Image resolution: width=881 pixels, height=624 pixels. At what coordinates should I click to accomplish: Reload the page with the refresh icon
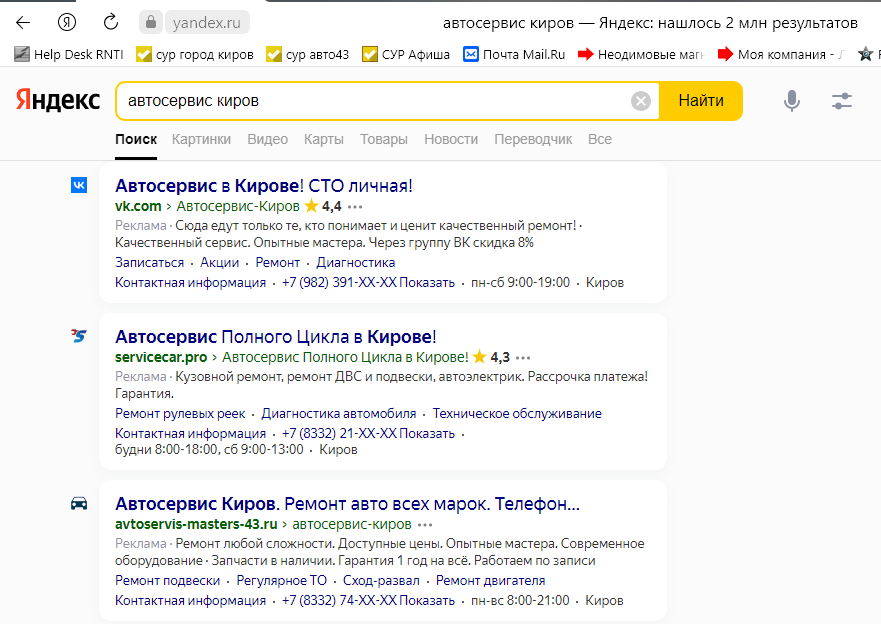point(111,22)
